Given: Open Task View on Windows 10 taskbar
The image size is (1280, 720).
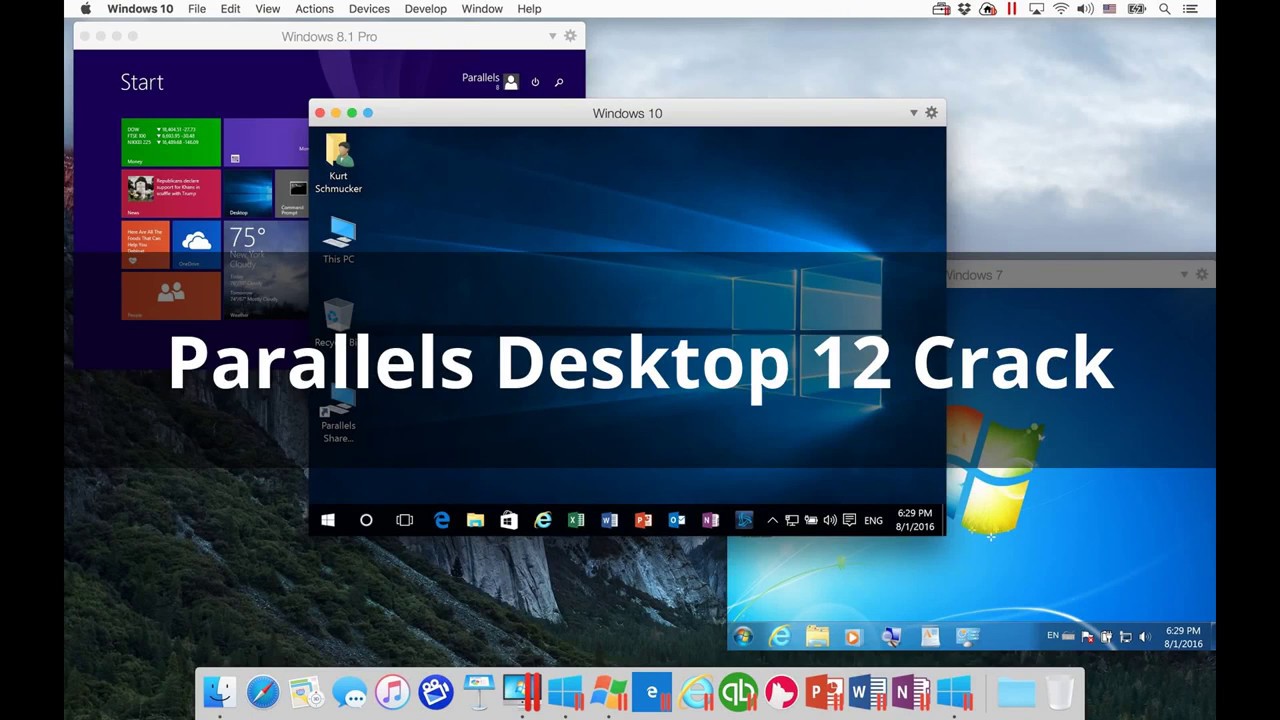Looking at the screenshot, I should 404,520.
